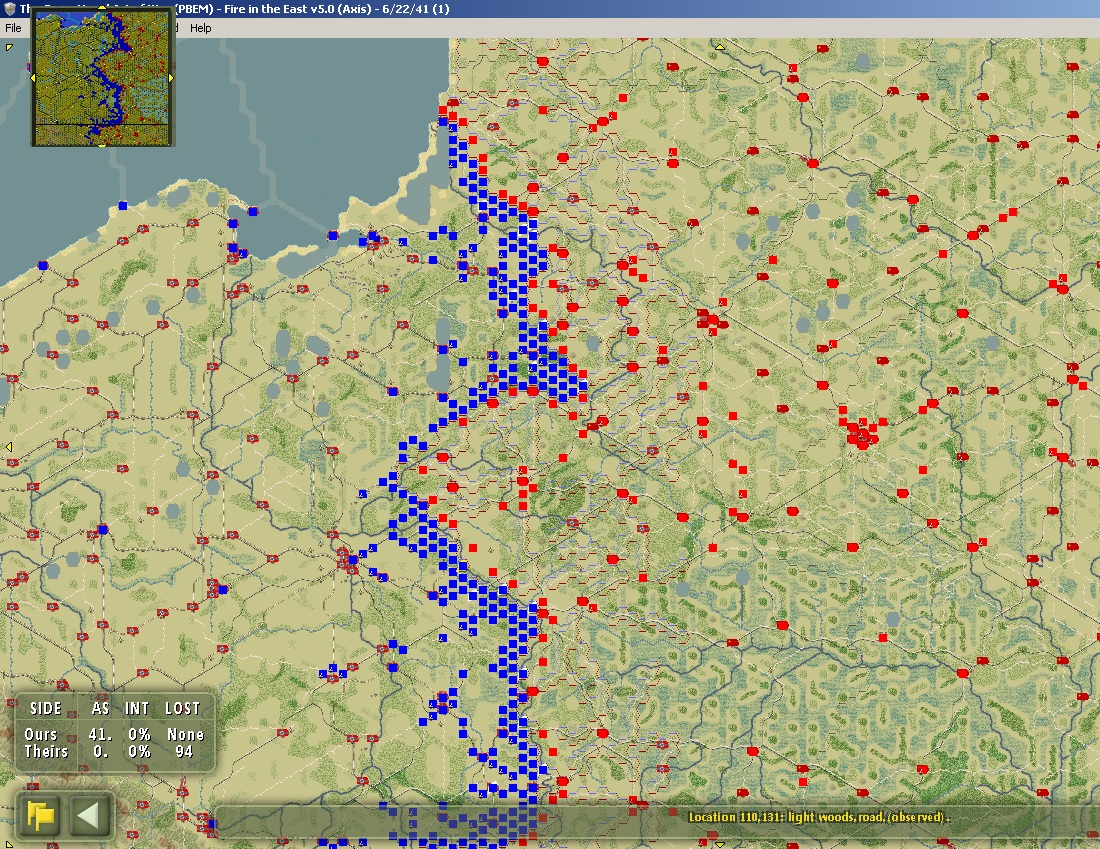
Task: Click the top-left corner map scroll arrow
Action: point(8,46)
